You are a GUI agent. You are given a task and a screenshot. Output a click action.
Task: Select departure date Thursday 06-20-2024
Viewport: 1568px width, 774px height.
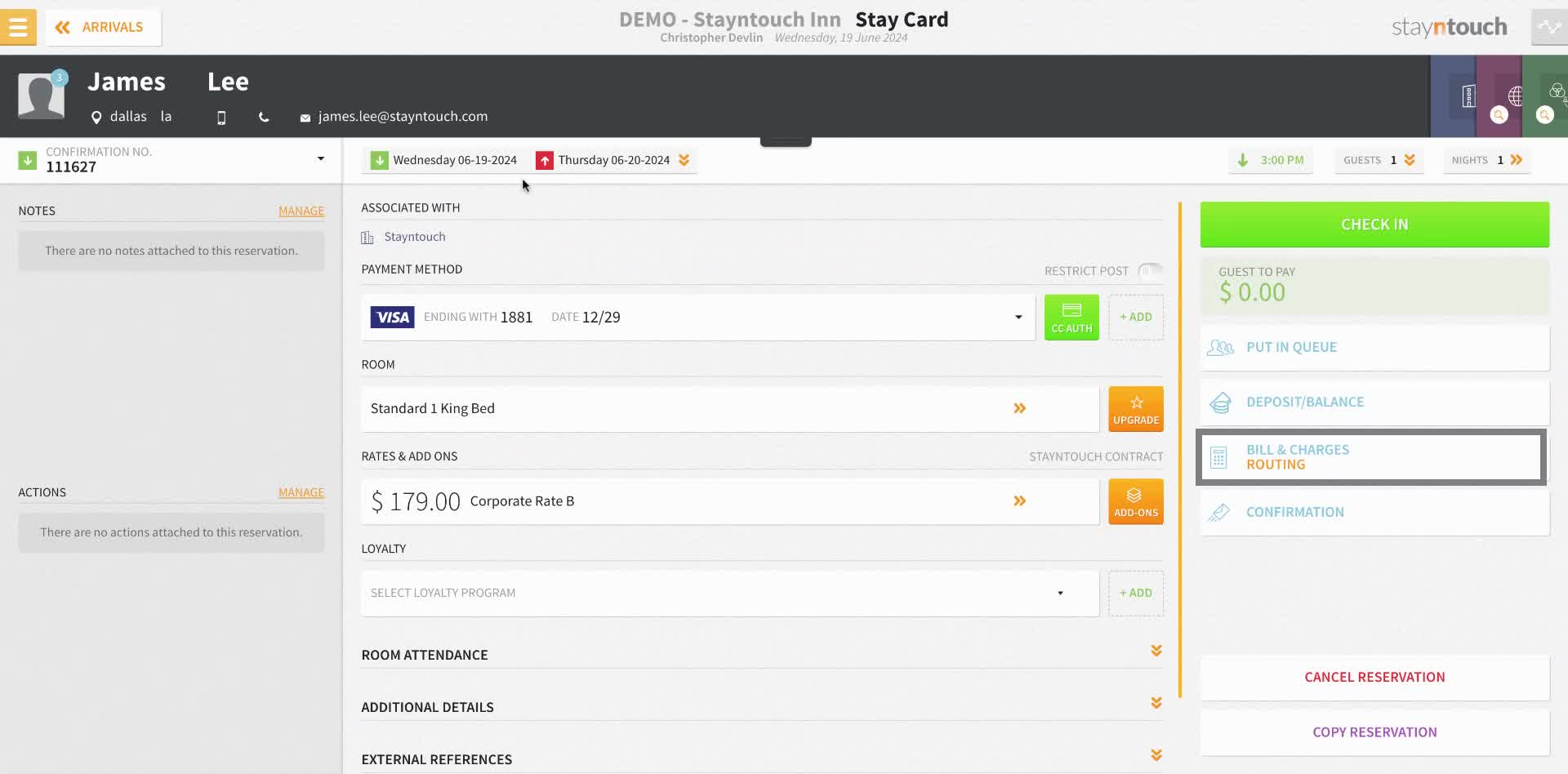(603, 160)
